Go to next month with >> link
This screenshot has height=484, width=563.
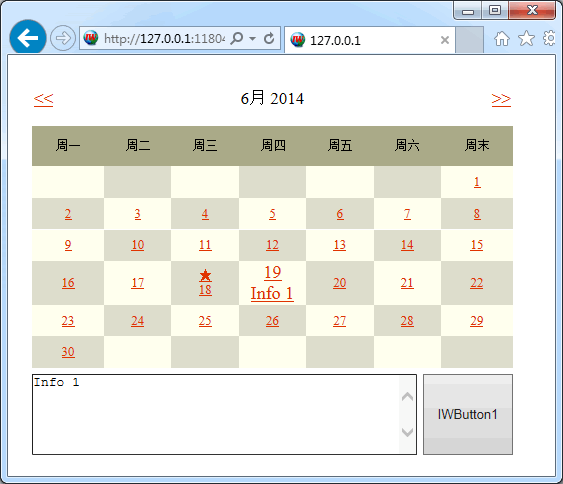coord(501,99)
